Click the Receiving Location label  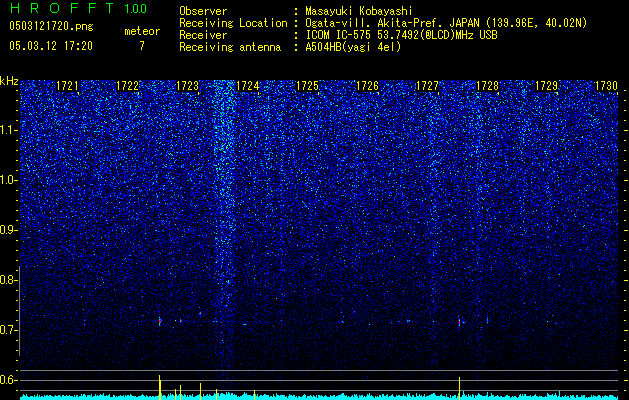(233, 23)
